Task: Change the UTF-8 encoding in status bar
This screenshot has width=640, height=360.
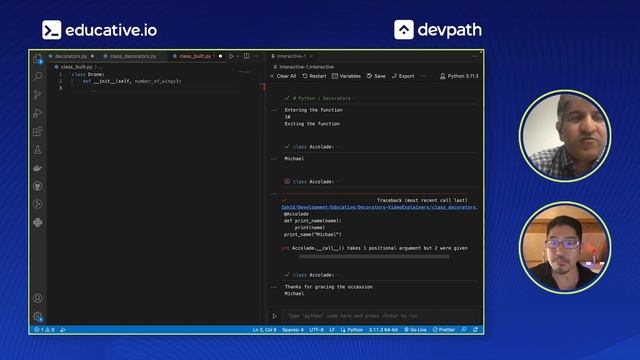Action: click(316, 330)
